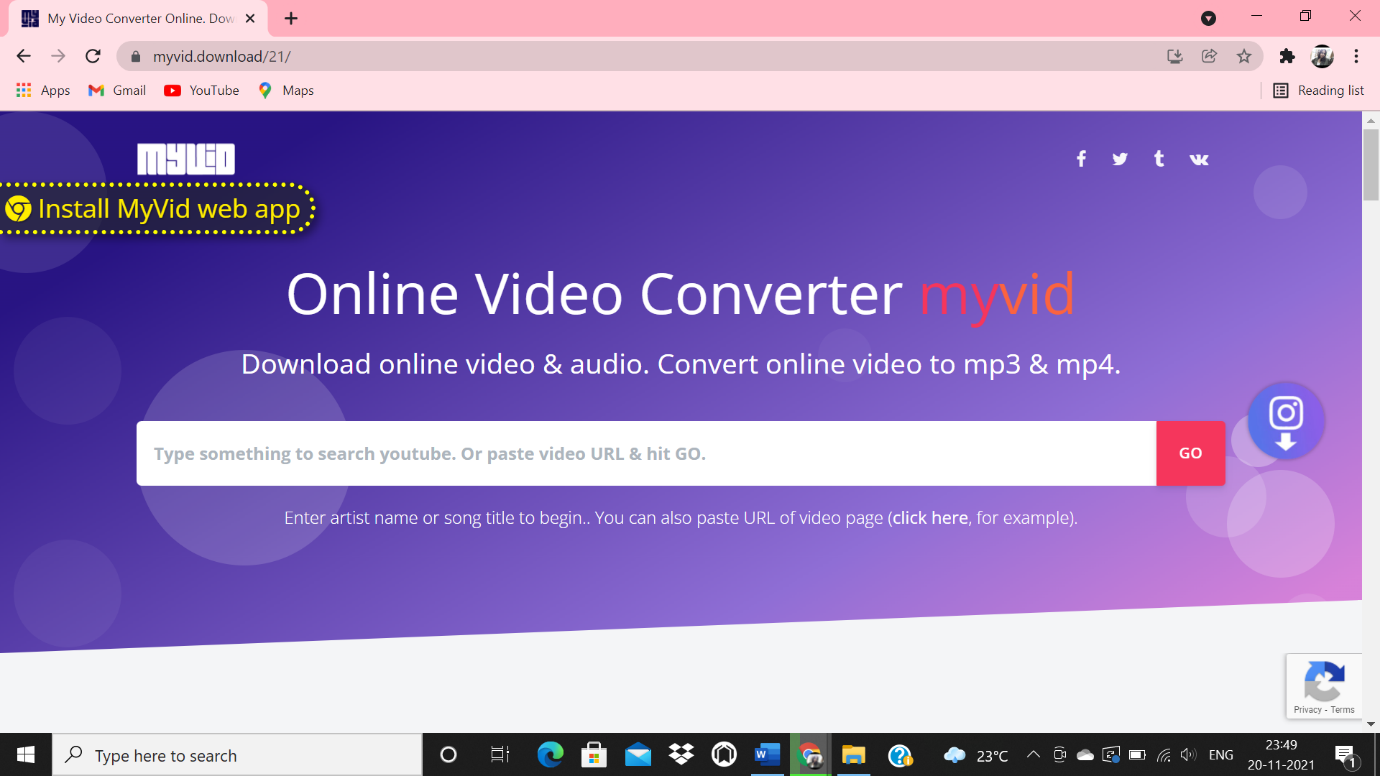Check battery status tray icon
The width and height of the screenshot is (1380, 776).
point(1137,755)
